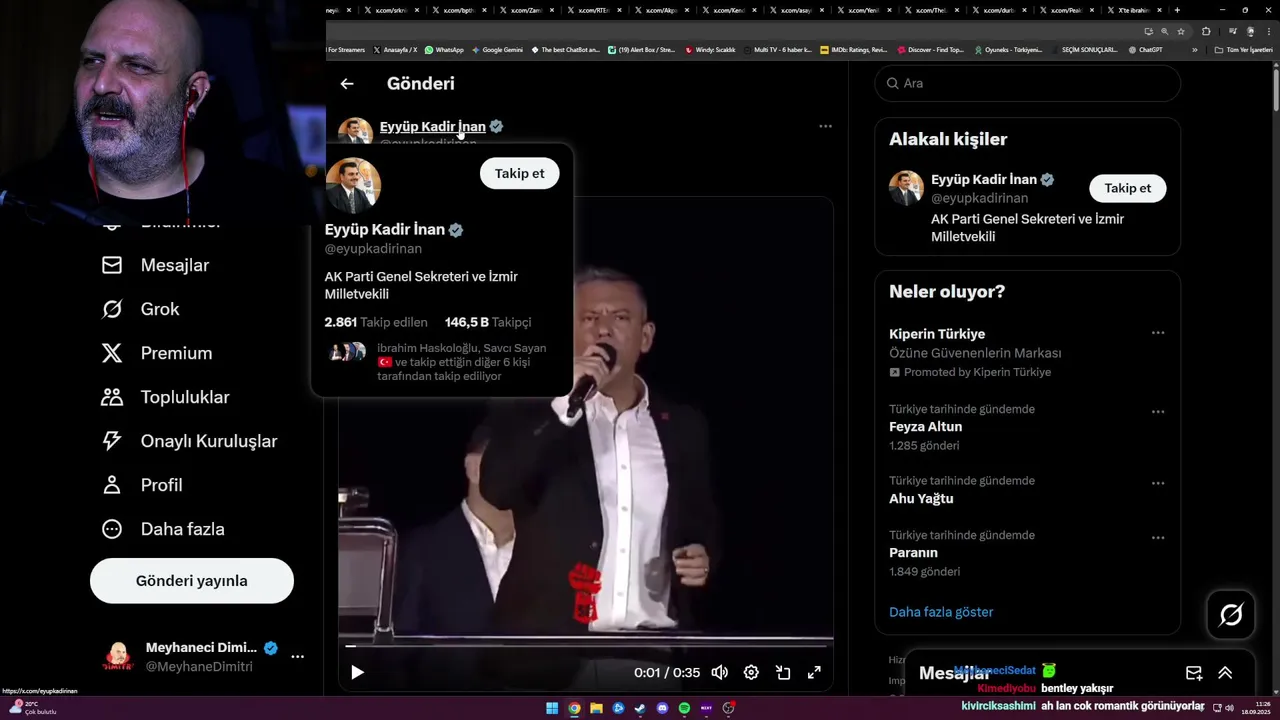Open the Premium sidebar item
This screenshot has height=720, width=1280.
(x=156, y=353)
